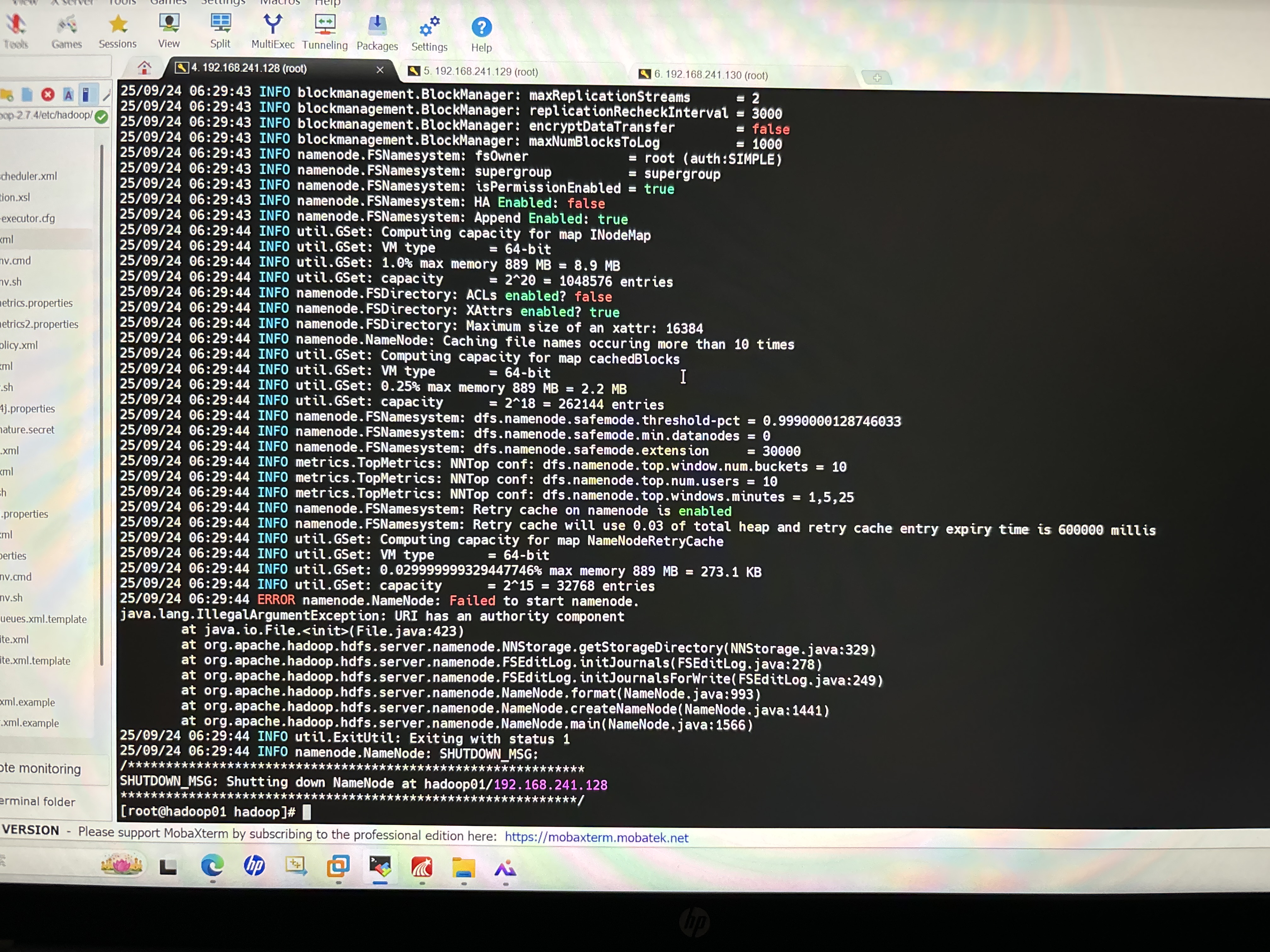This screenshot has height=952, width=1270.
Task: Click the SFTP path input field
Action: pos(46,115)
